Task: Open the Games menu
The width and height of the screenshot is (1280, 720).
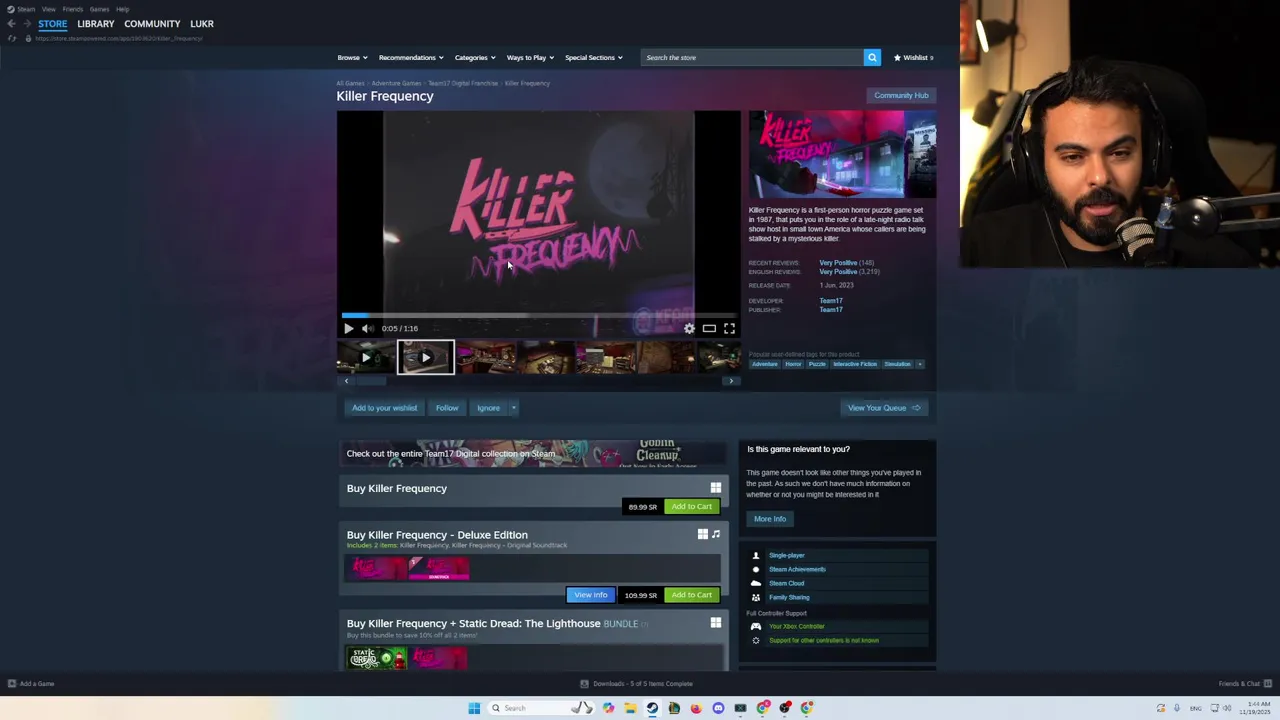Action: (x=99, y=9)
